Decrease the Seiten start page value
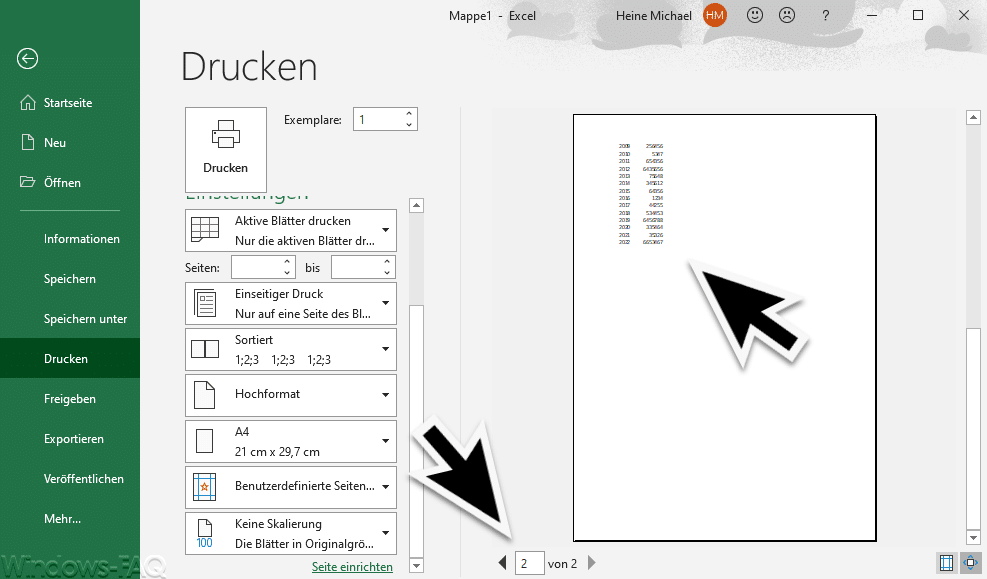Image resolution: width=987 pixels, height=579 pixels. (287, 273)
